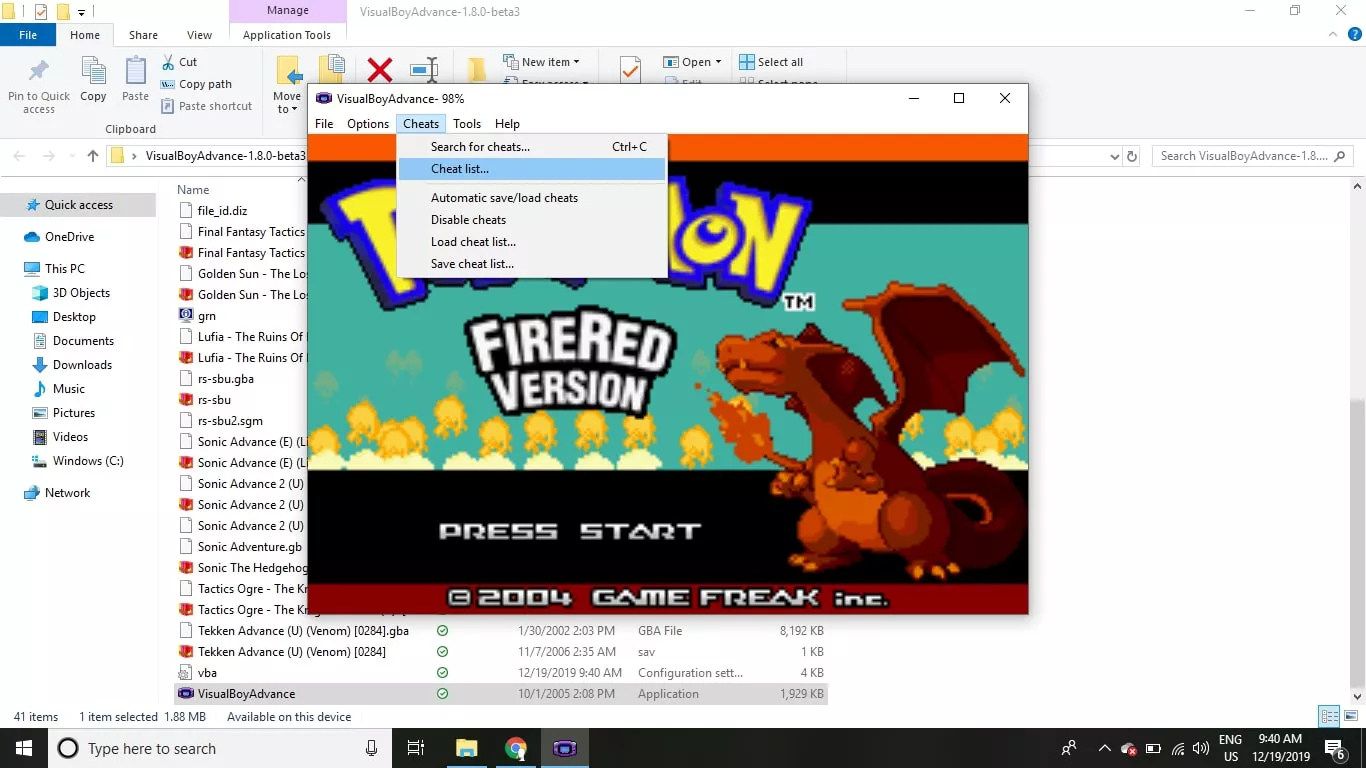Click Explorer Help question mark icon

point(1355,35)
